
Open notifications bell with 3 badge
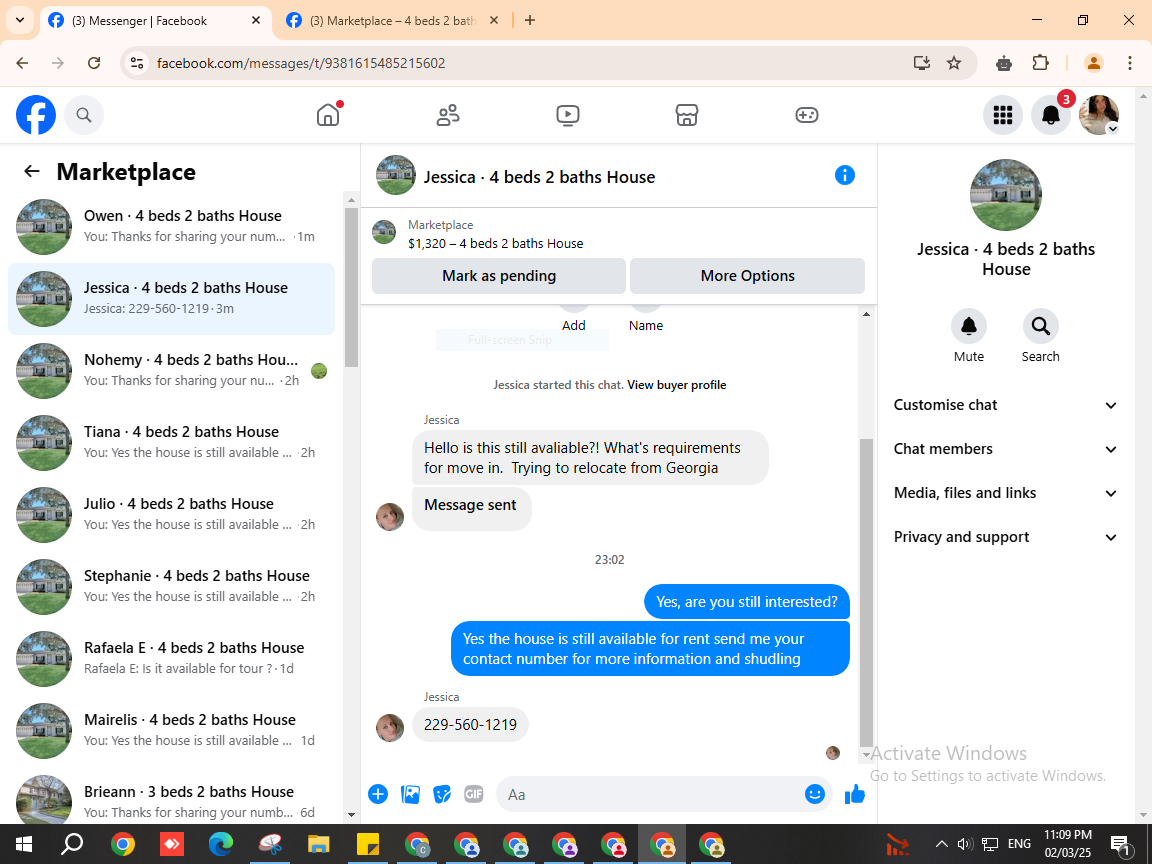[x=1051, y=115]
